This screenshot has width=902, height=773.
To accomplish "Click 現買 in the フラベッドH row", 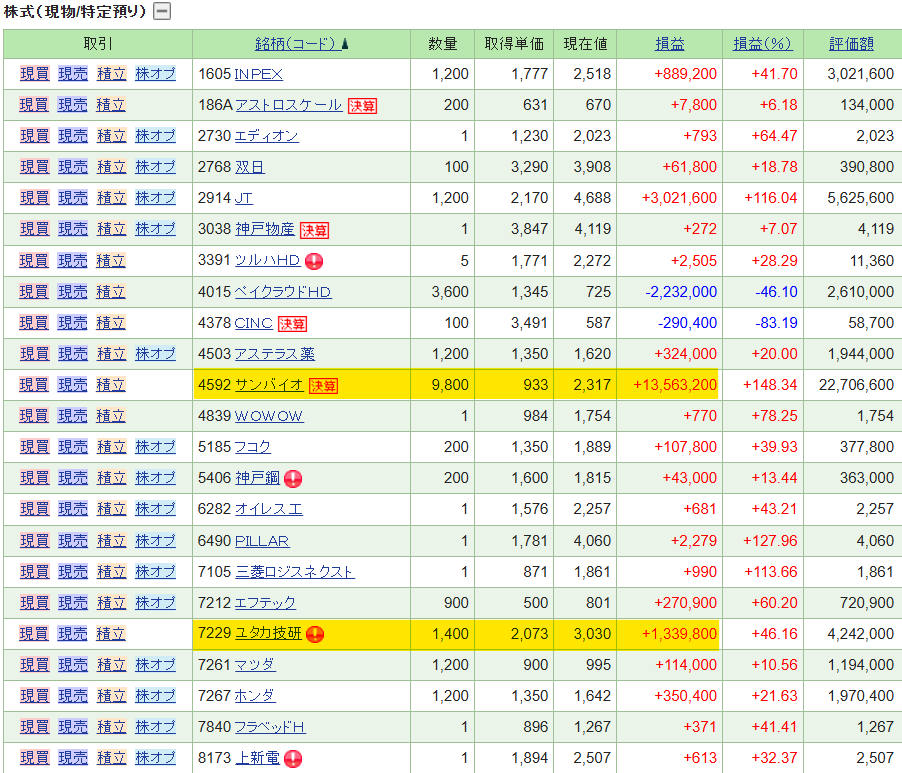I will (x=35, y=728).
